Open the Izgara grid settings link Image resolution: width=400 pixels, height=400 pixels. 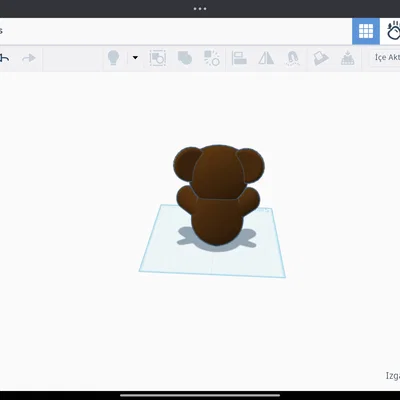point(393,376)
